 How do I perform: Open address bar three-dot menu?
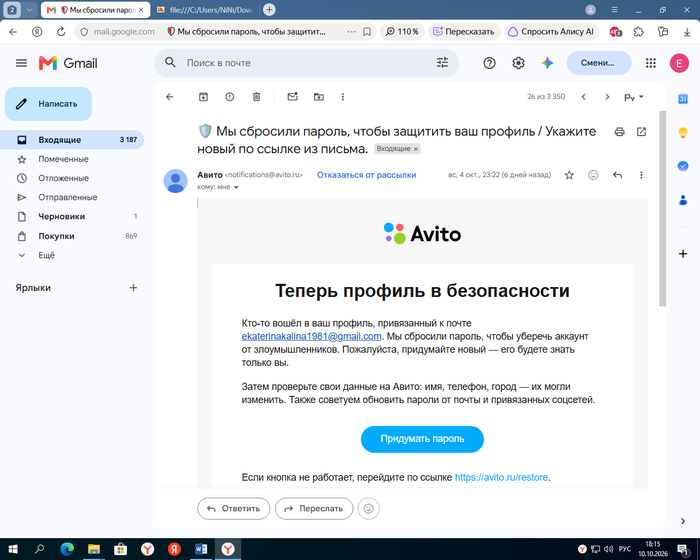[351, 32]
